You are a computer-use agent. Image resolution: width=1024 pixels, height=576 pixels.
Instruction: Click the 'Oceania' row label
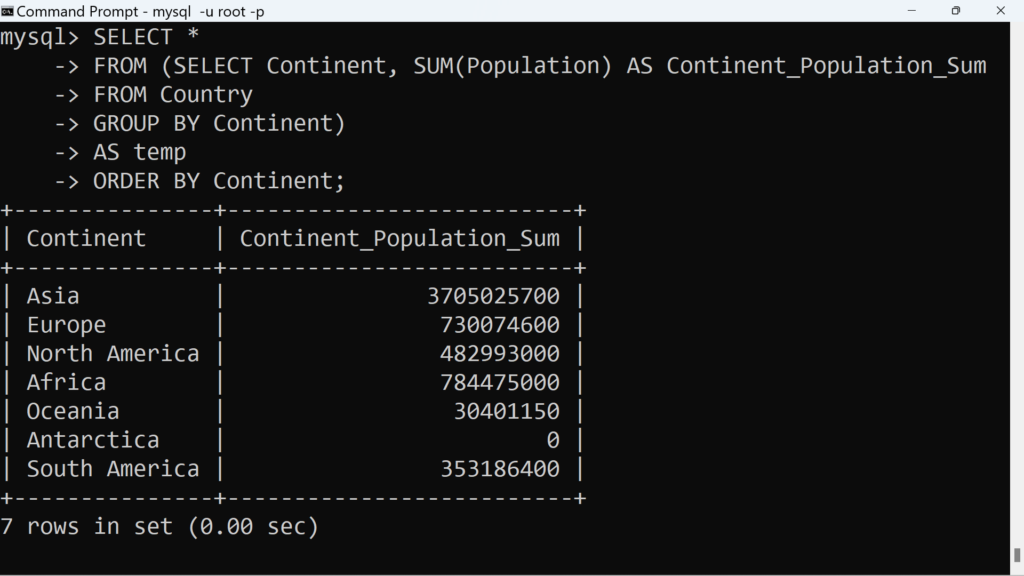(x=73, y=411)
